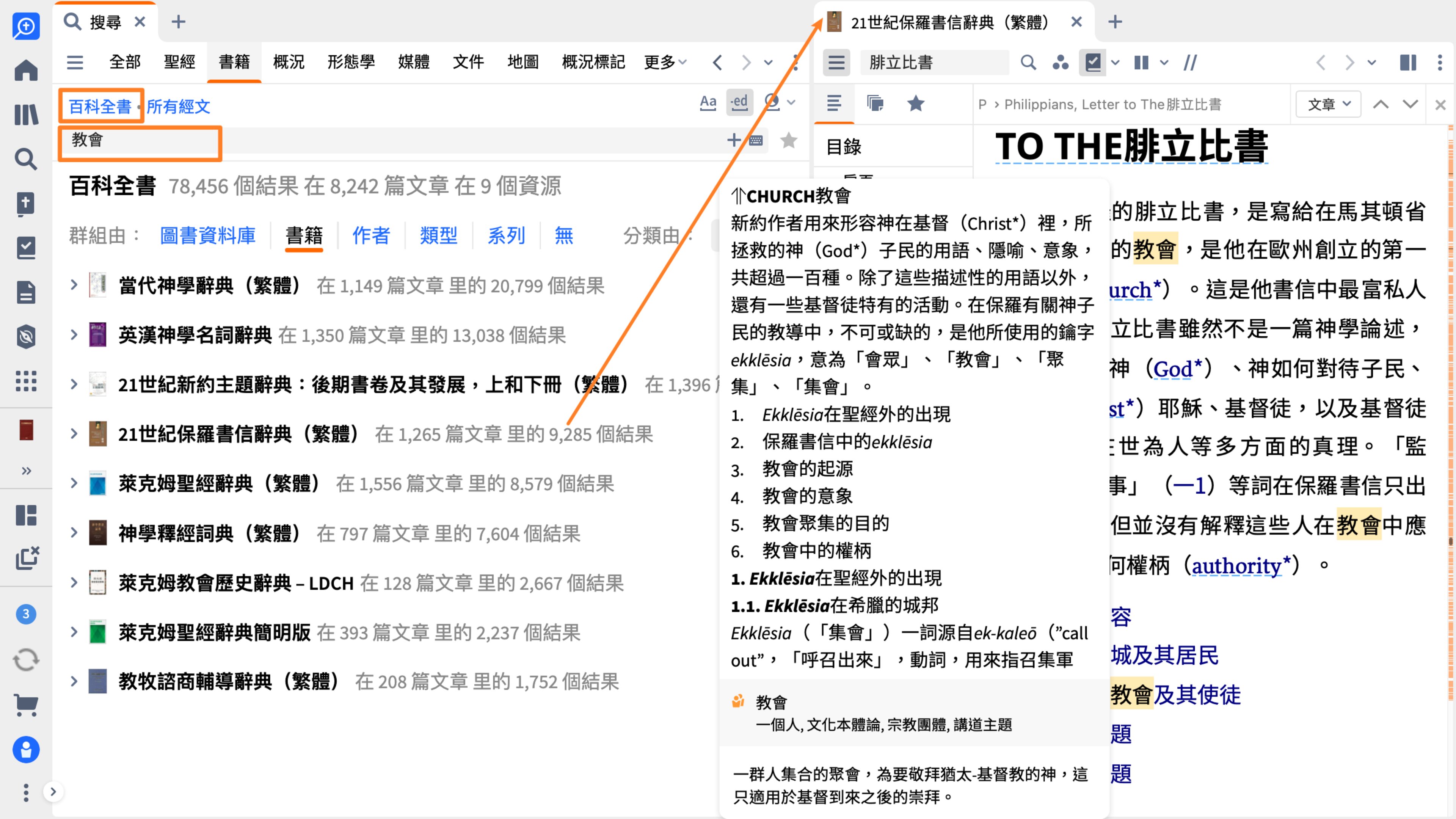This screenshot has height=819, width=1456.
Task: Open the Tools grid icon in sidebar
Action: [x=26, y=381]
